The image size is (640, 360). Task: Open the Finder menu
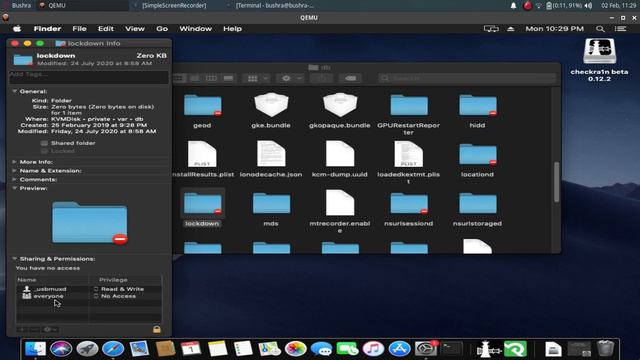click(47, 29)
